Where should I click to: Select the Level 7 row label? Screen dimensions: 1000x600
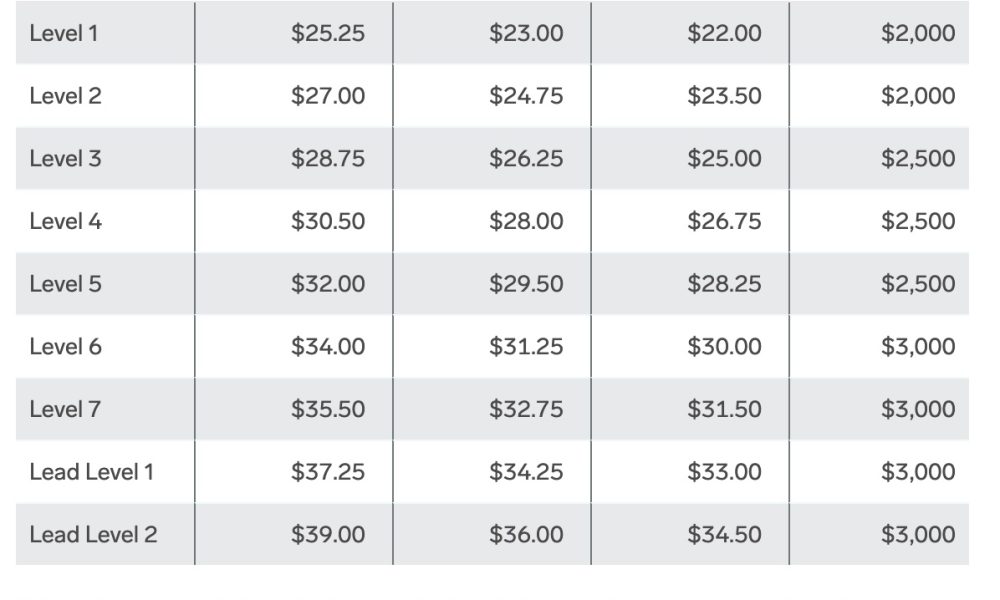(65, 409)
